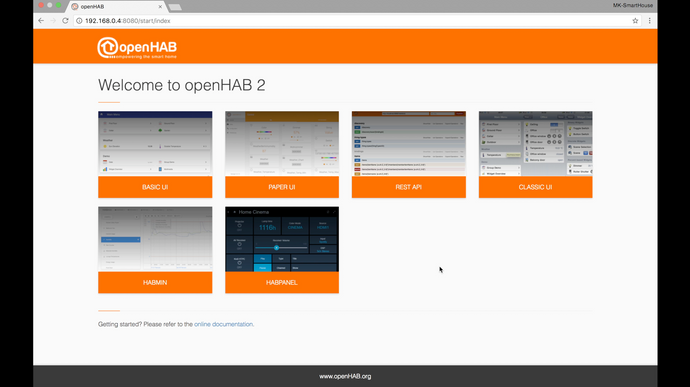Open the CLASSIC UI button
The width and height of the screenshot is (690, 387).
pyautogui.click(x=536, y=187)
